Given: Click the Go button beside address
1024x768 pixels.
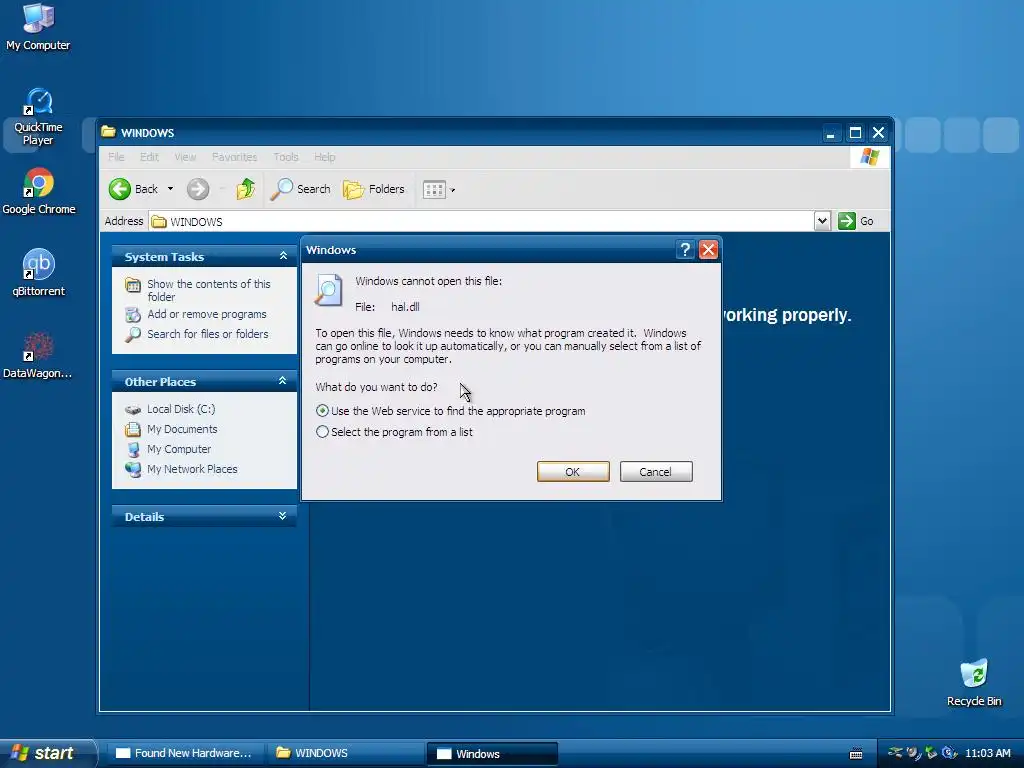Looking at the screenshot, I should coord(856,221).
